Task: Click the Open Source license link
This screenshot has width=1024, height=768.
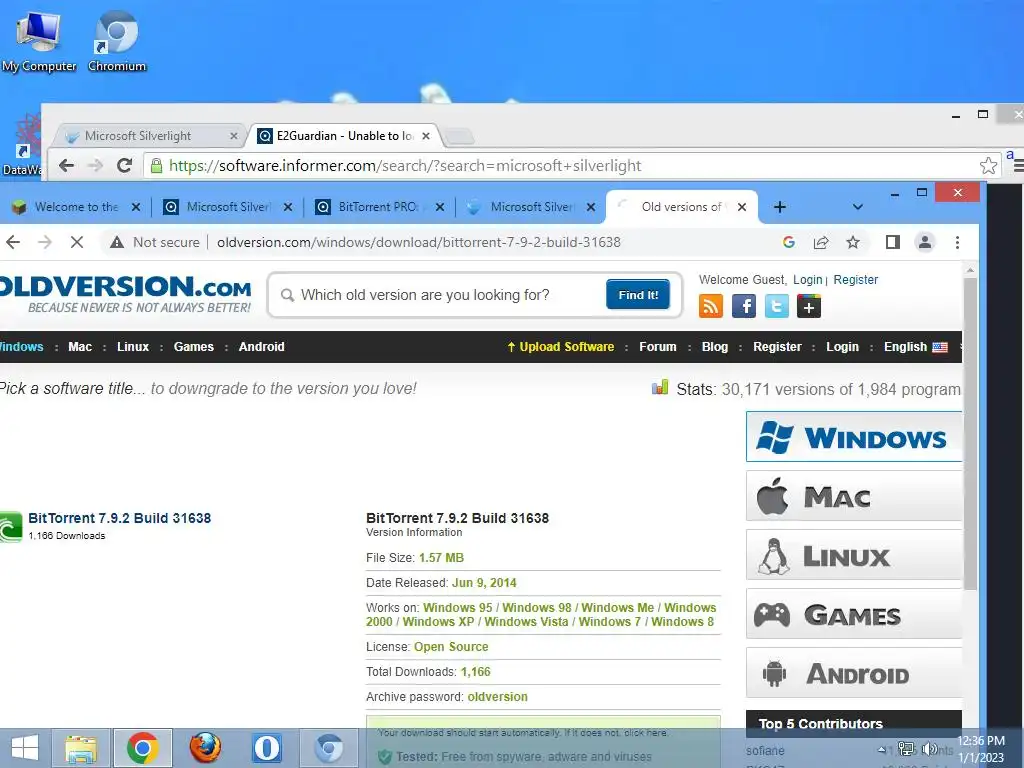Action: [451, 647]
